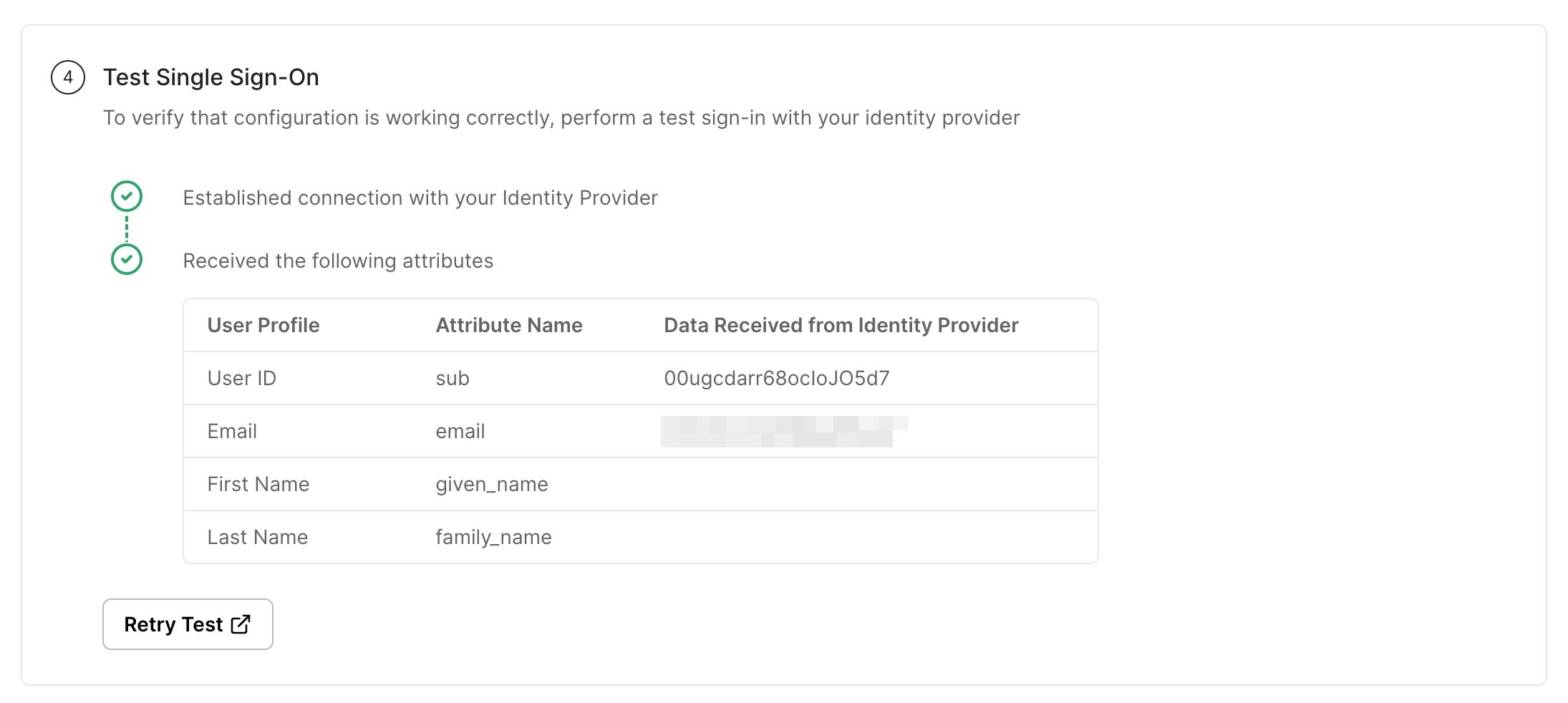1568x703 pixels.
Task: Click the Email row label
Action: pyautogui.click(x=231, y=431)
